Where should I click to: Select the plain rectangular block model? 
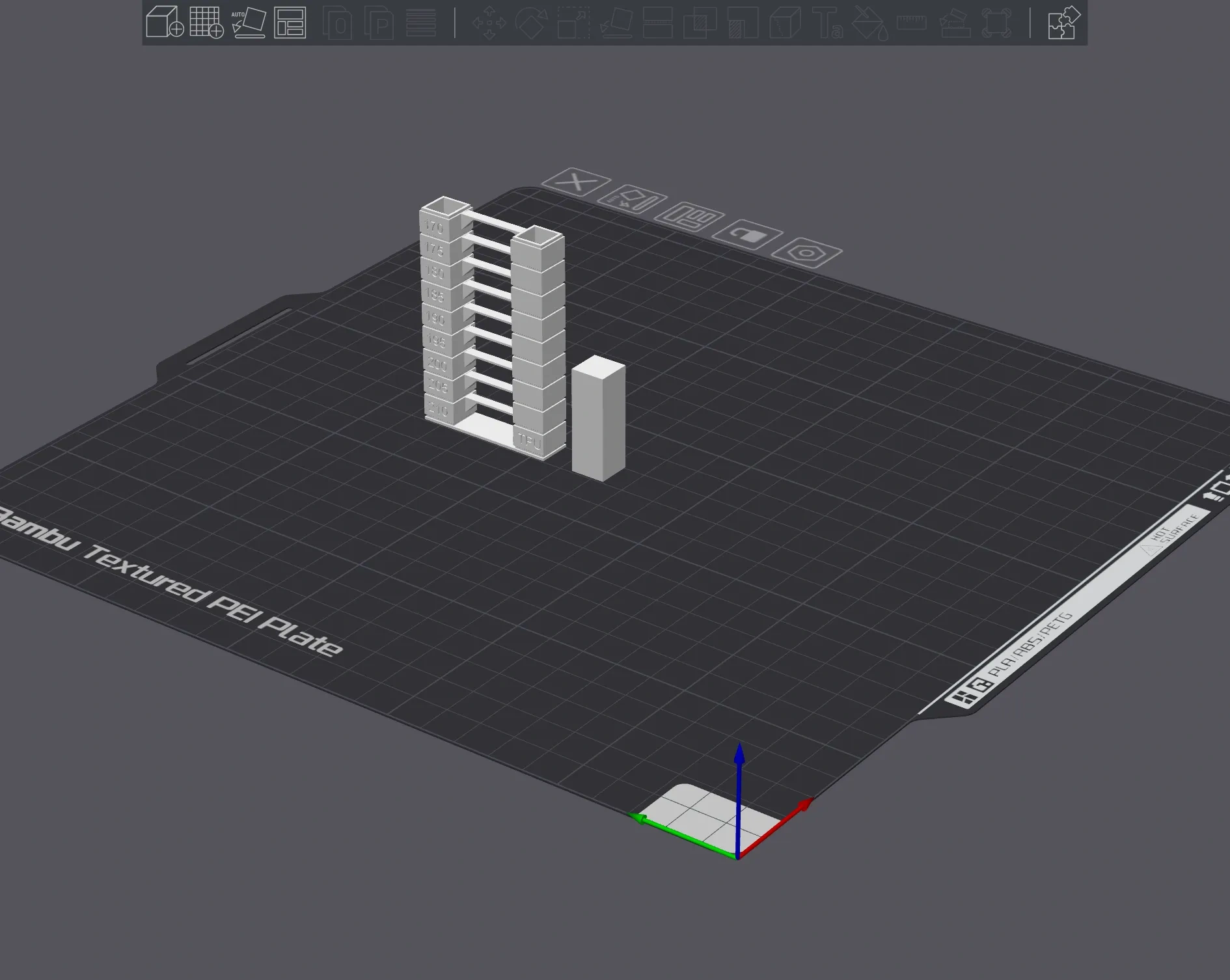[599, 418]
